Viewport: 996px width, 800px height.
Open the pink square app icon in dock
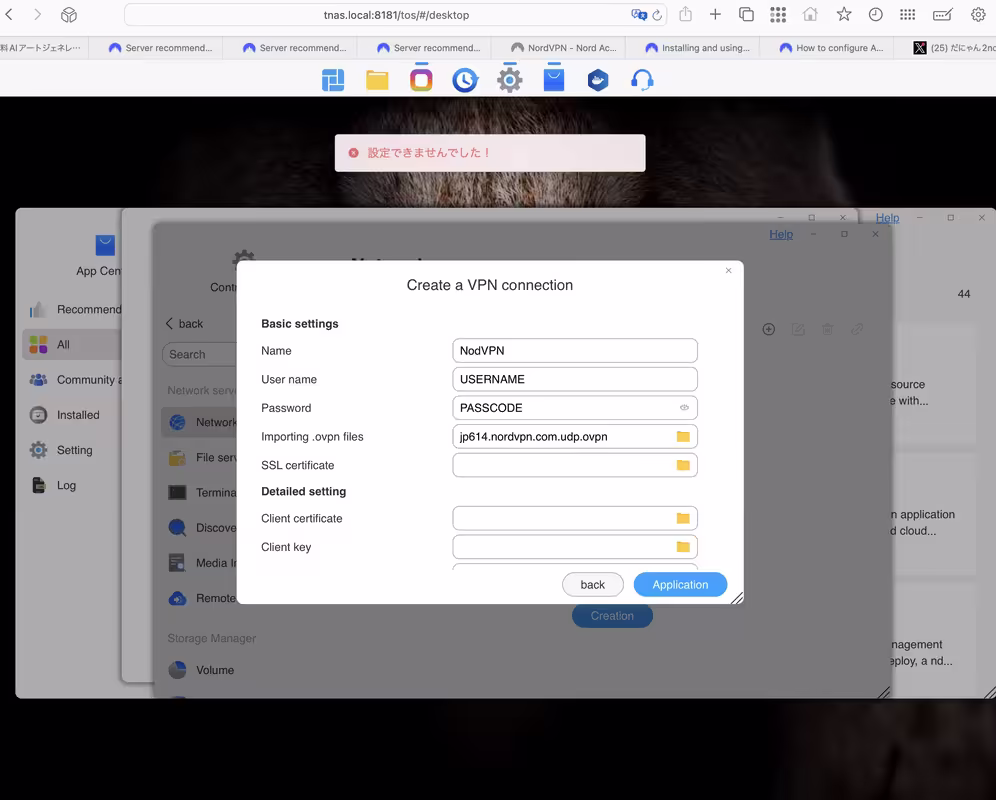421,80
